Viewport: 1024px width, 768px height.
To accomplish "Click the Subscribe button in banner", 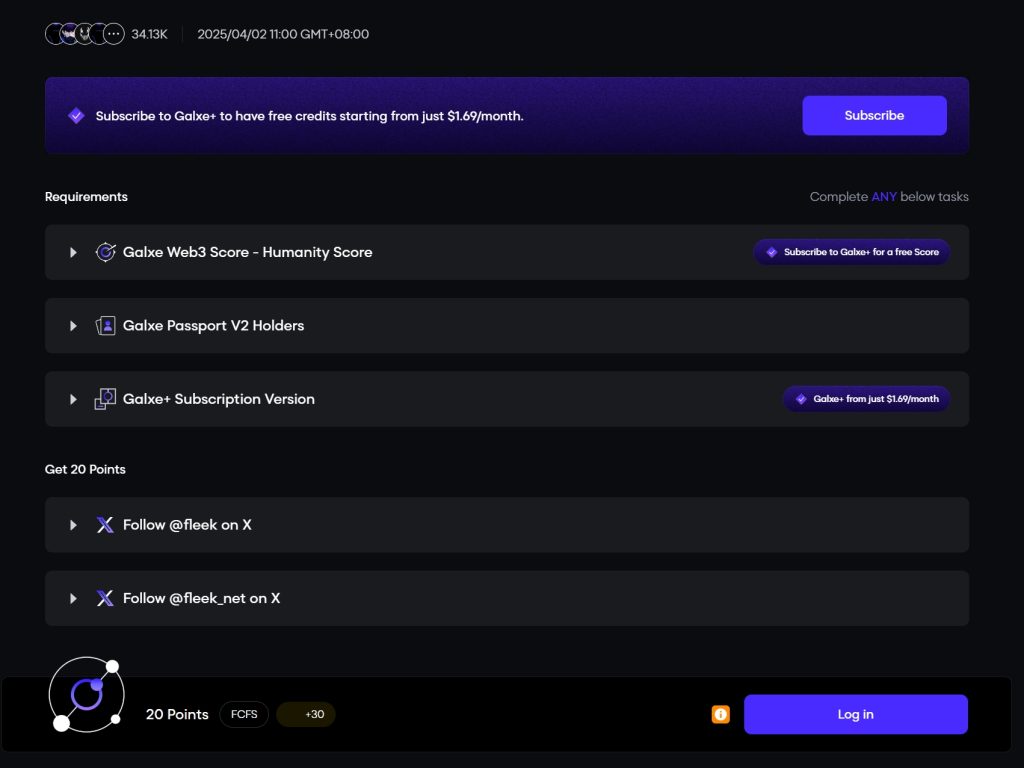I will click(x=874, y=116).
